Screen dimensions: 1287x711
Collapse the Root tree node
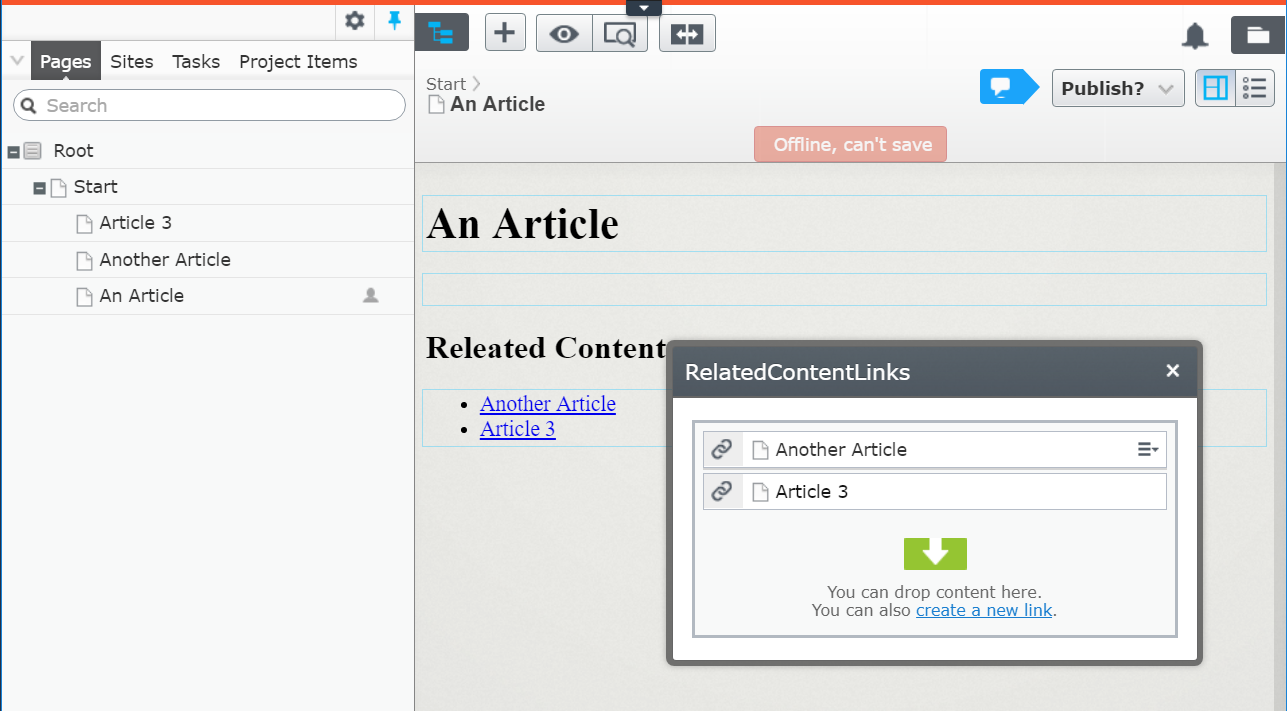coord(14,152)
